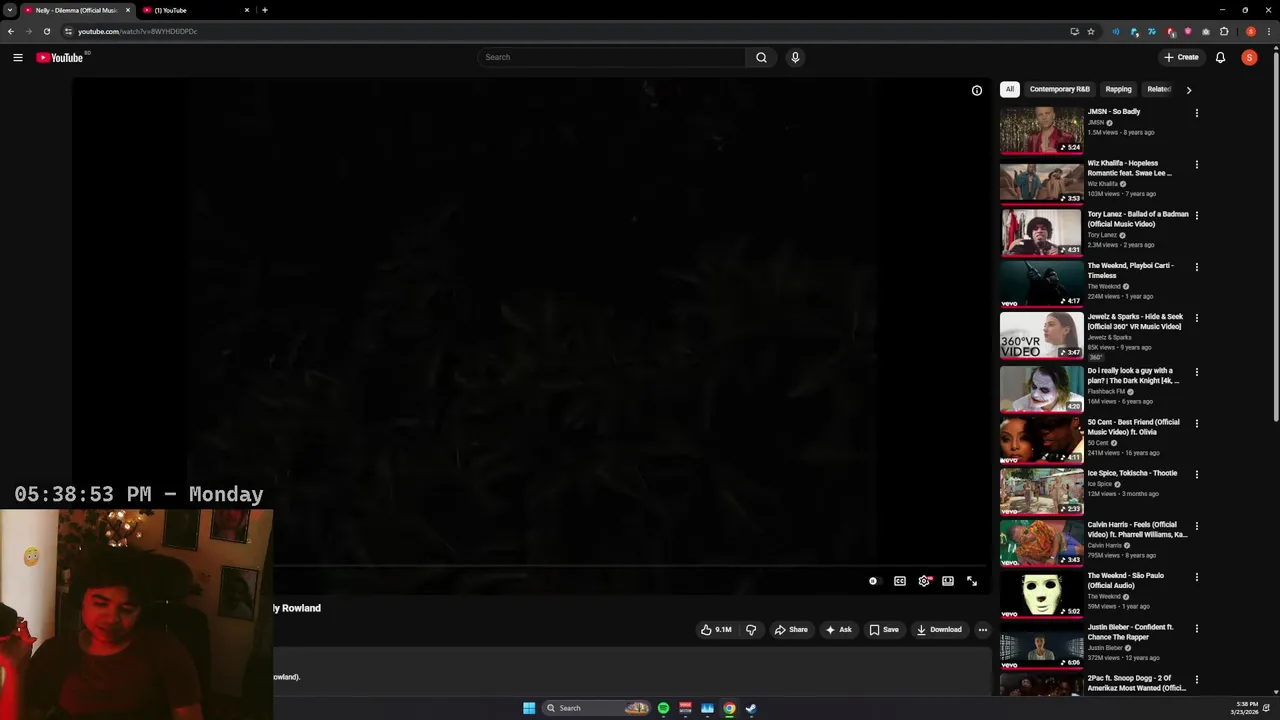This screenshot has height=720, width=1280.
Task: Open the tab search dropdown at top-left
Action: (x=9, y=10)
